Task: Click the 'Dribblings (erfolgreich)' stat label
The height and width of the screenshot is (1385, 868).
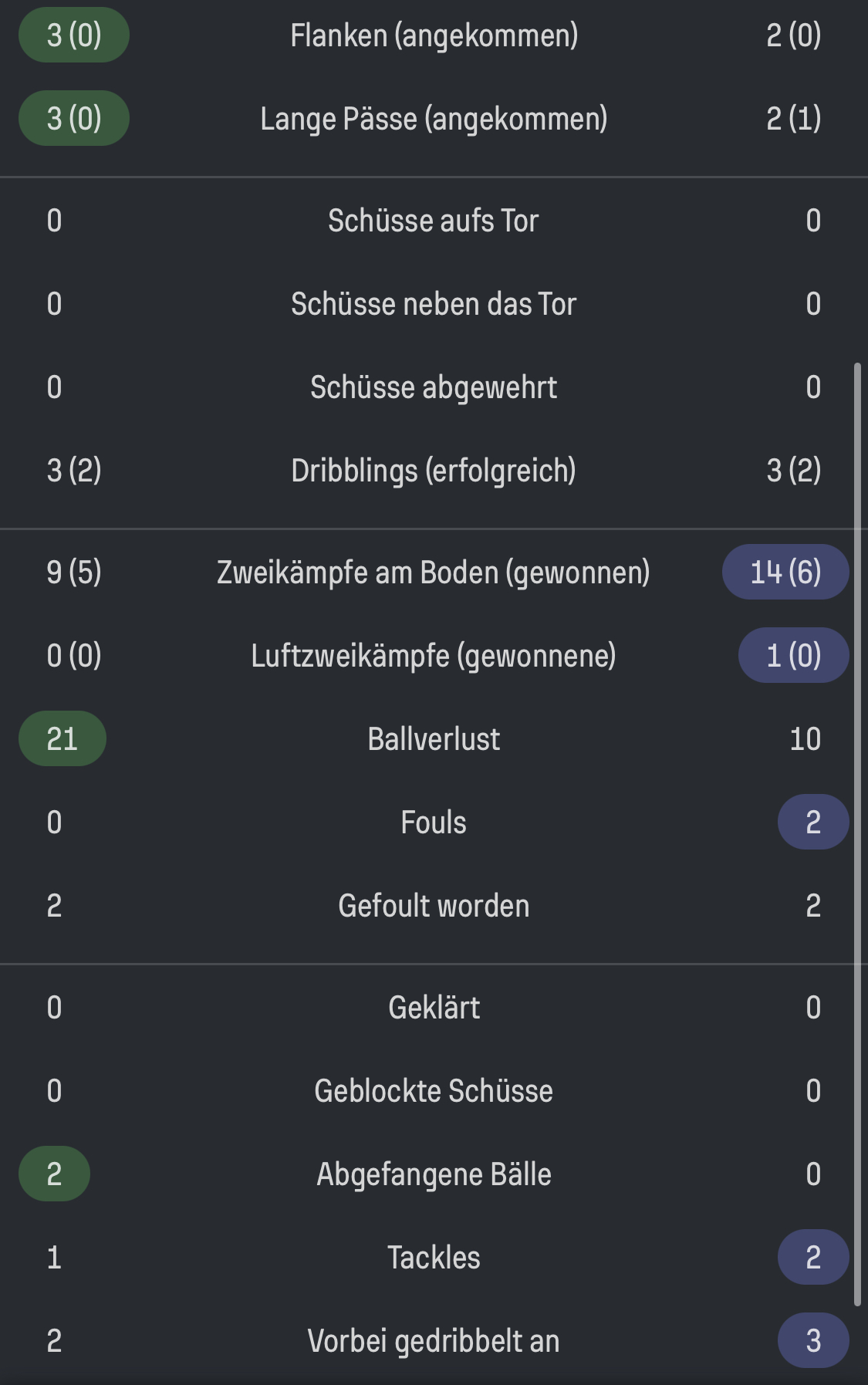Action: [434, 471]
